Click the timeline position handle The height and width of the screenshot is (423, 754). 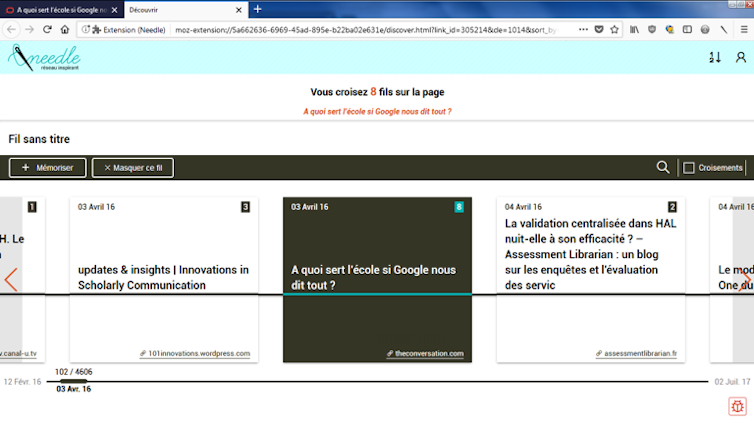click(x=73, y=381)
